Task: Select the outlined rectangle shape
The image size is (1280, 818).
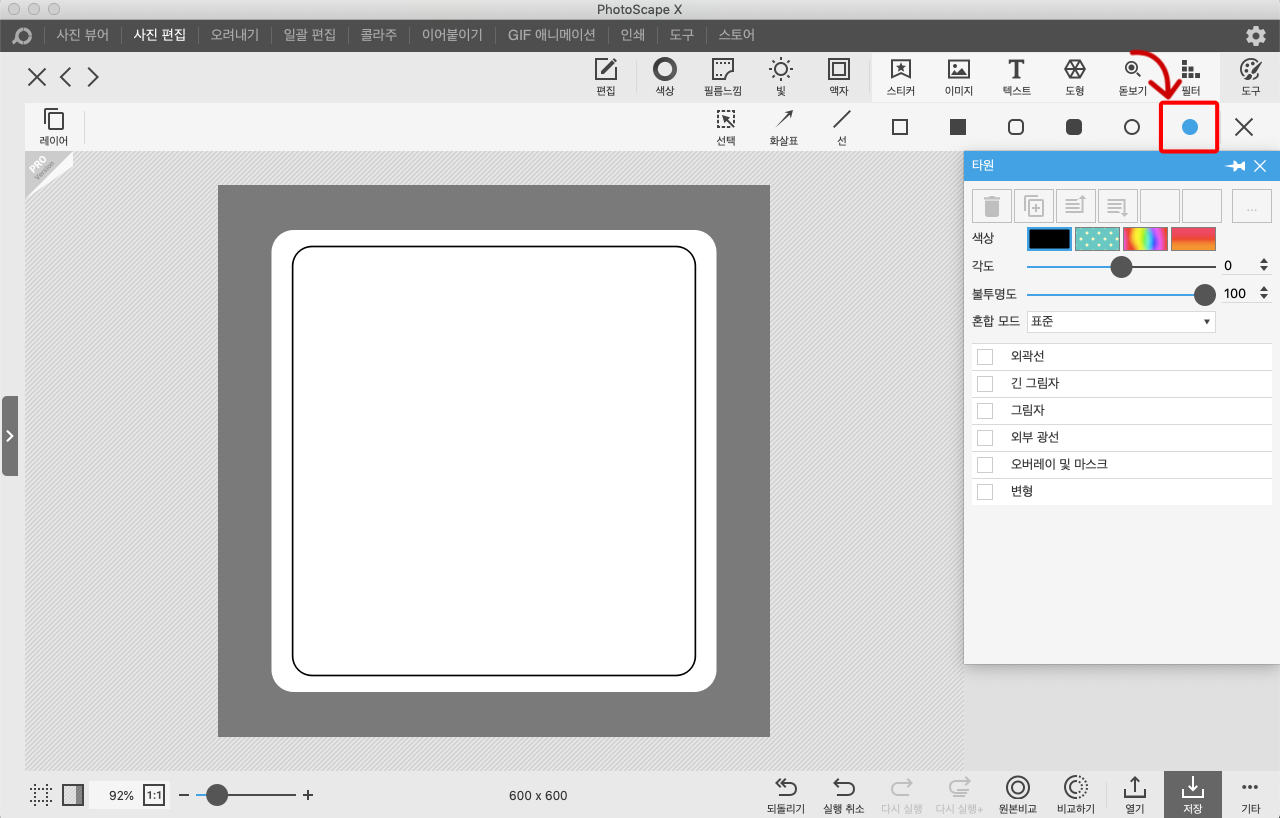Action: [900, 127]
